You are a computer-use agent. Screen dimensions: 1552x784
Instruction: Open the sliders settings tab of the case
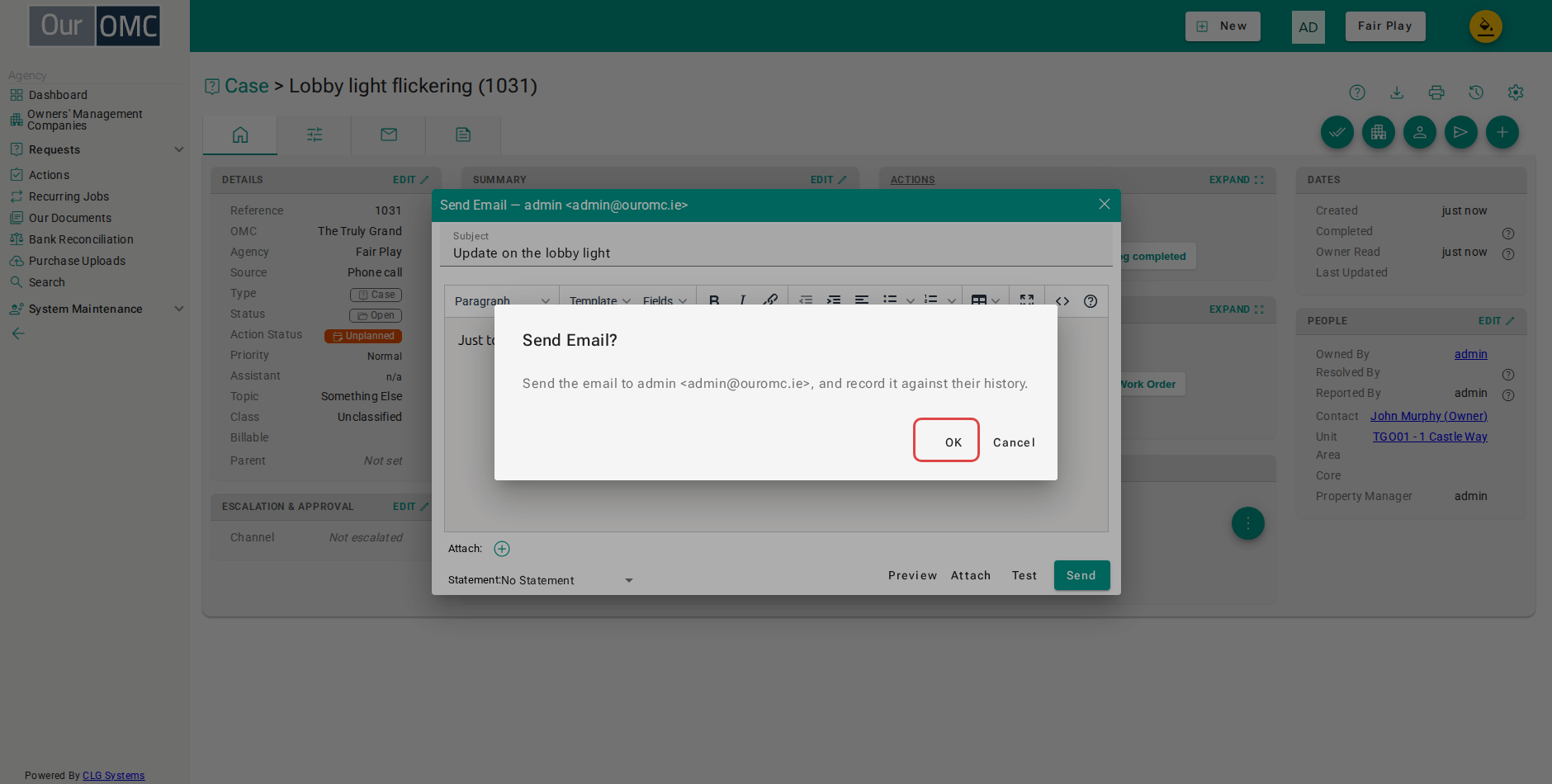[x=315, y=135]
